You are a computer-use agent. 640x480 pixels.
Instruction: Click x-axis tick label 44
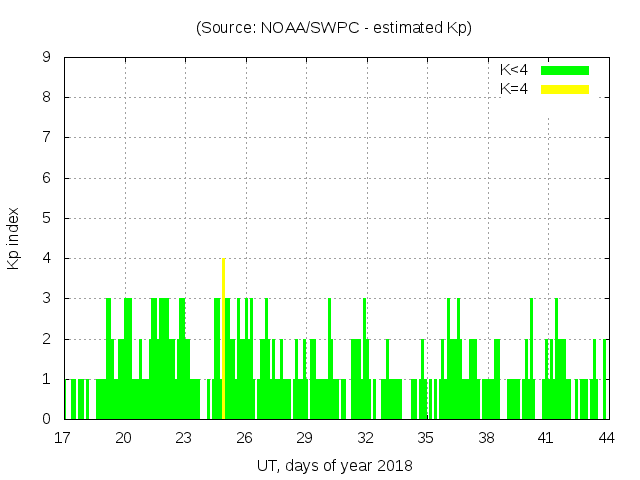(606, 438)
